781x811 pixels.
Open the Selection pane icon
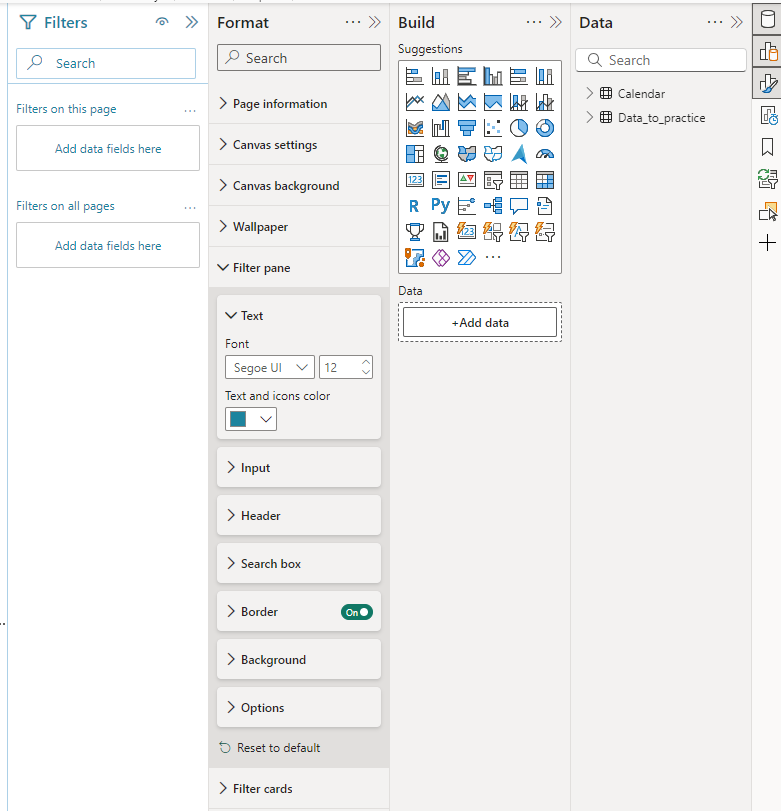coord(768,211)
